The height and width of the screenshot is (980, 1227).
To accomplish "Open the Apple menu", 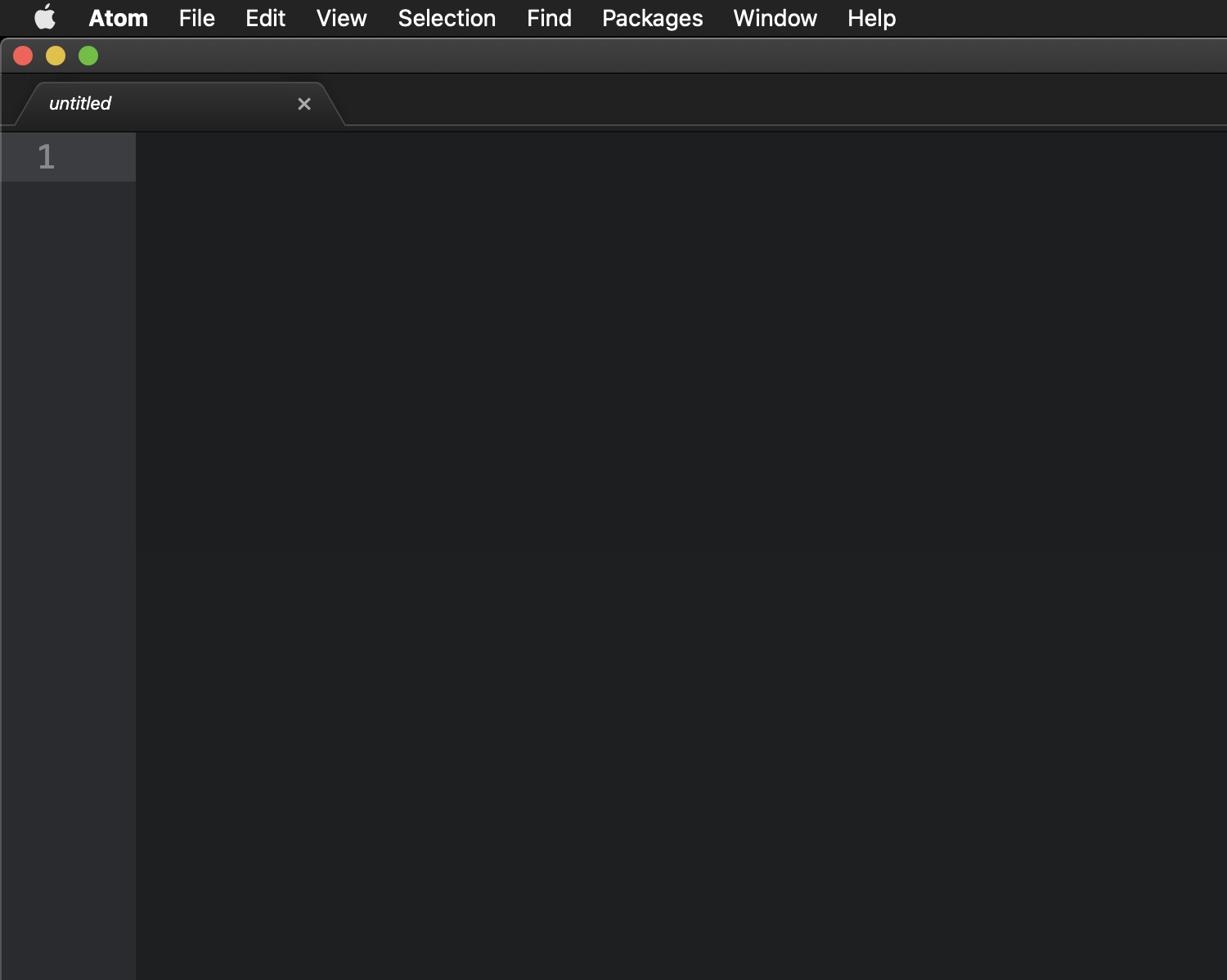I will pyautogui.click(x=45, y=18).
